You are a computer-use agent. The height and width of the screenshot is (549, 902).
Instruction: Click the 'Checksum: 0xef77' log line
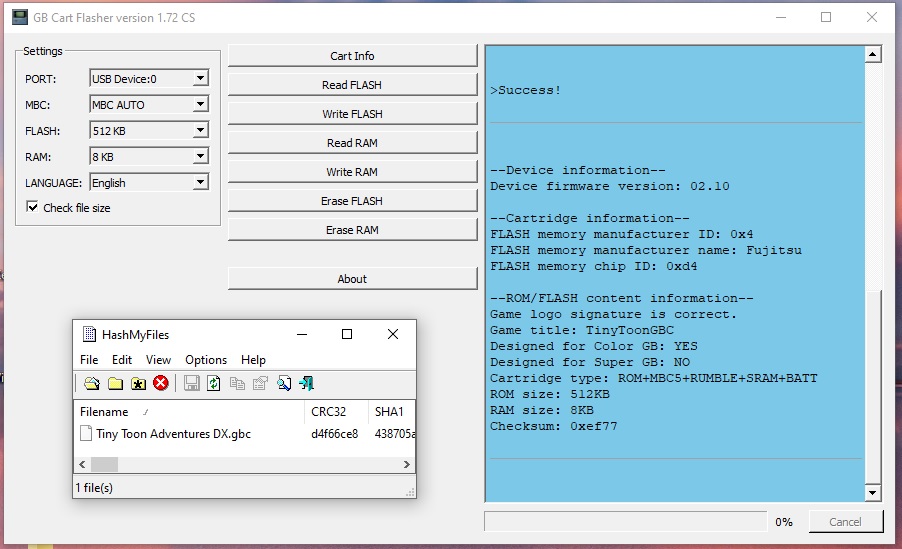pyautogui.click(x=553, y=426)
